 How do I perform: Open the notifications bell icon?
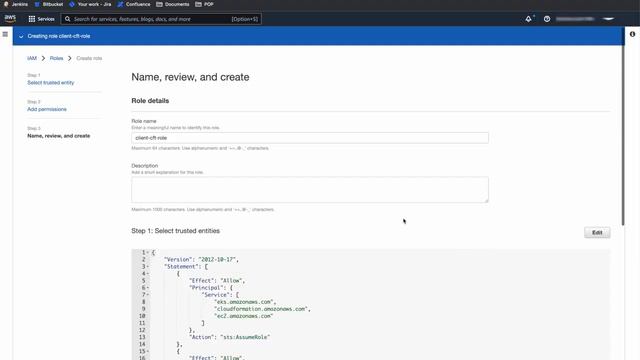point(529,19)
